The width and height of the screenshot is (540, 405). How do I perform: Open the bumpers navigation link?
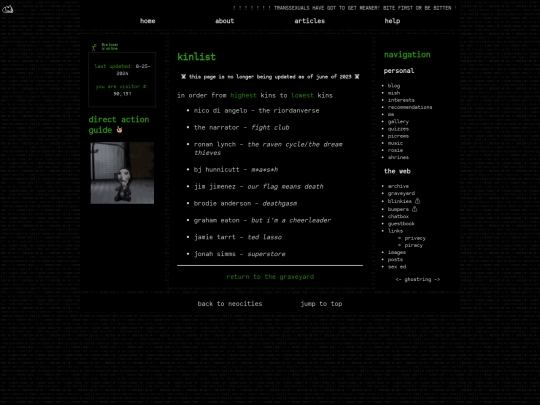click(x=398, y=209)
